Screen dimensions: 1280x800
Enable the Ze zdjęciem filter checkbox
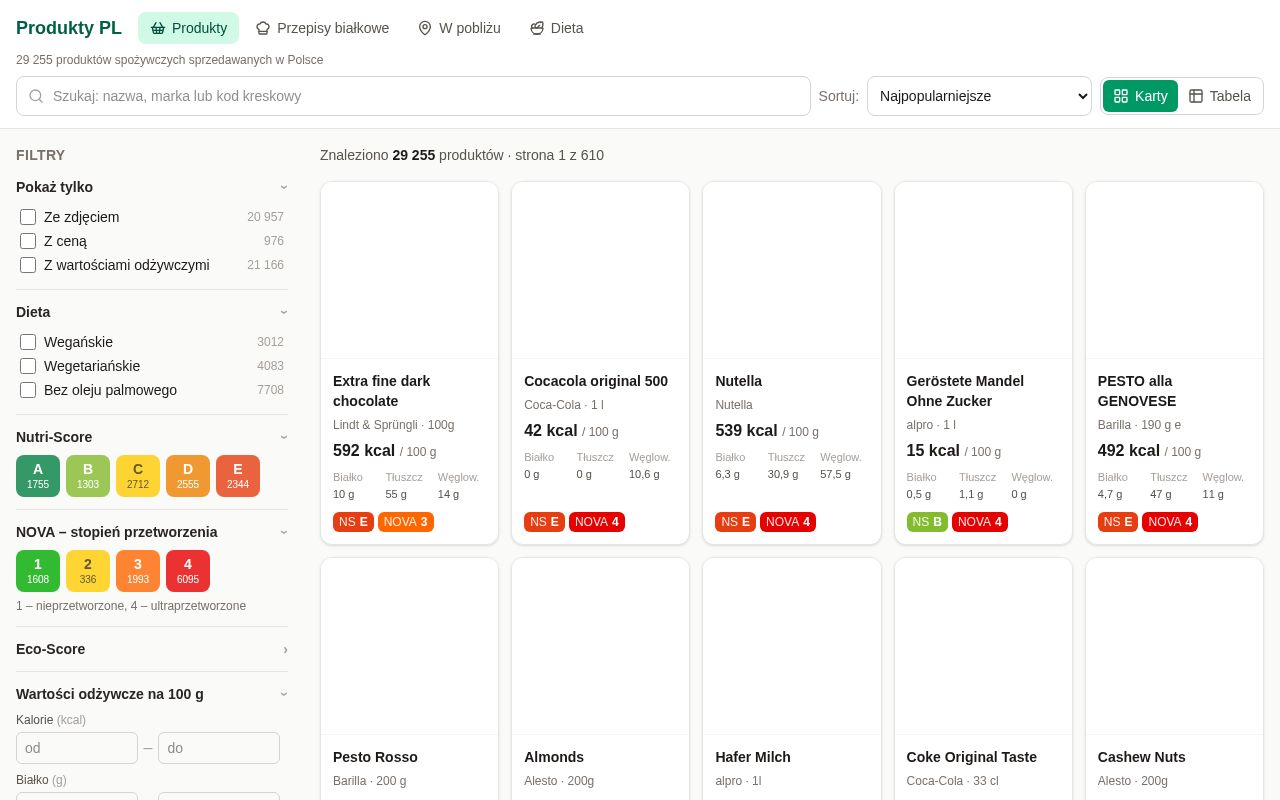click(28, 217)
